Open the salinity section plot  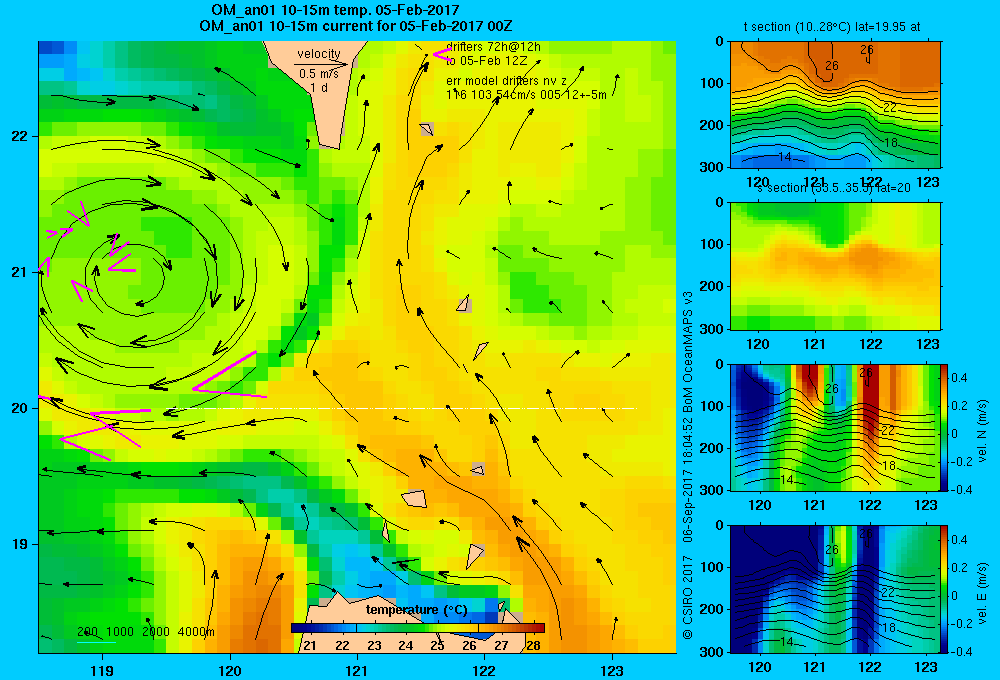835,266
